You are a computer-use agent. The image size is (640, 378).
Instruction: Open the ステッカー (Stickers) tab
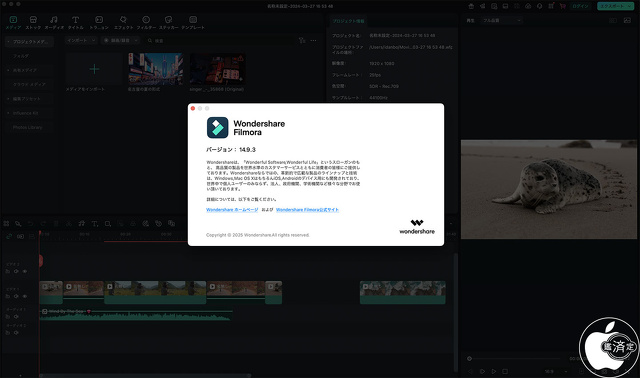point(169,22)
